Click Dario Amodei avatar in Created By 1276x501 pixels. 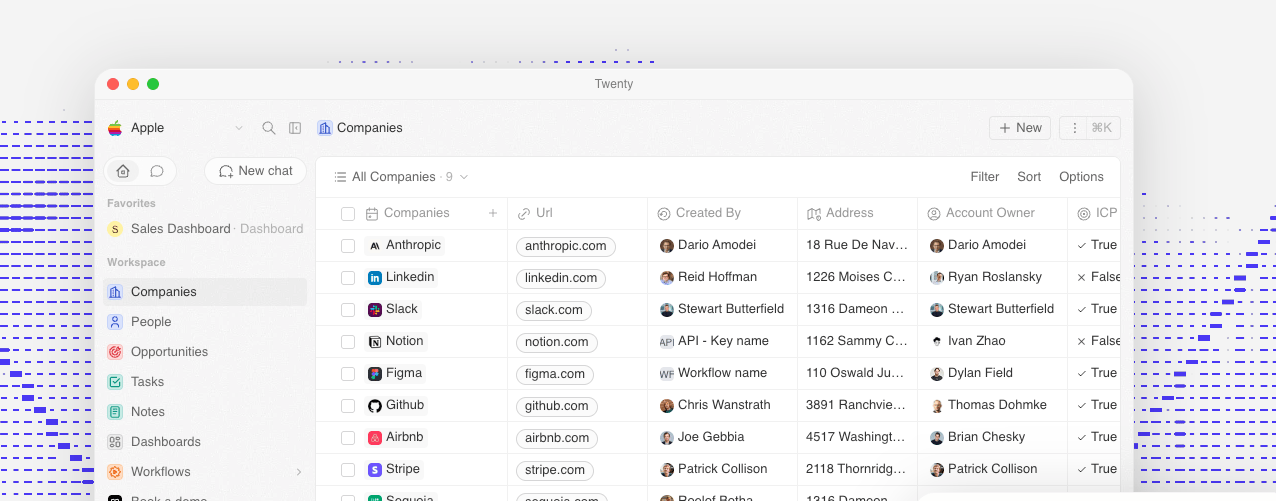coord(667,245)
